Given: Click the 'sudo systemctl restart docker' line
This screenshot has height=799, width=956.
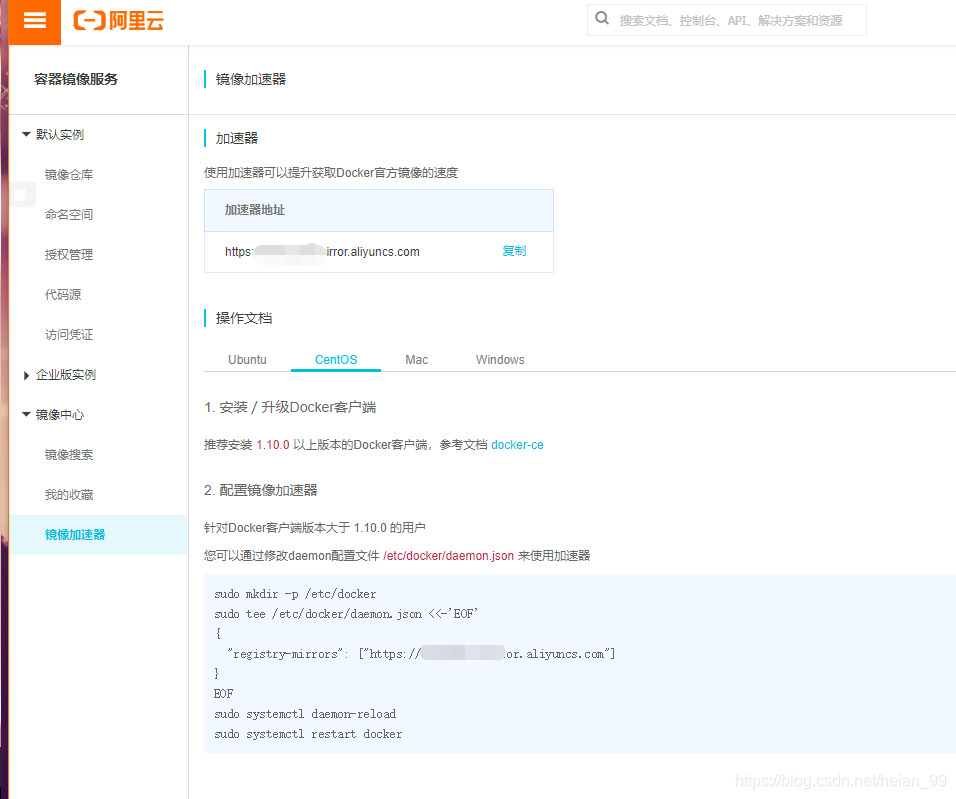Looking at the screenshot, I should click(x=308, y=734).
